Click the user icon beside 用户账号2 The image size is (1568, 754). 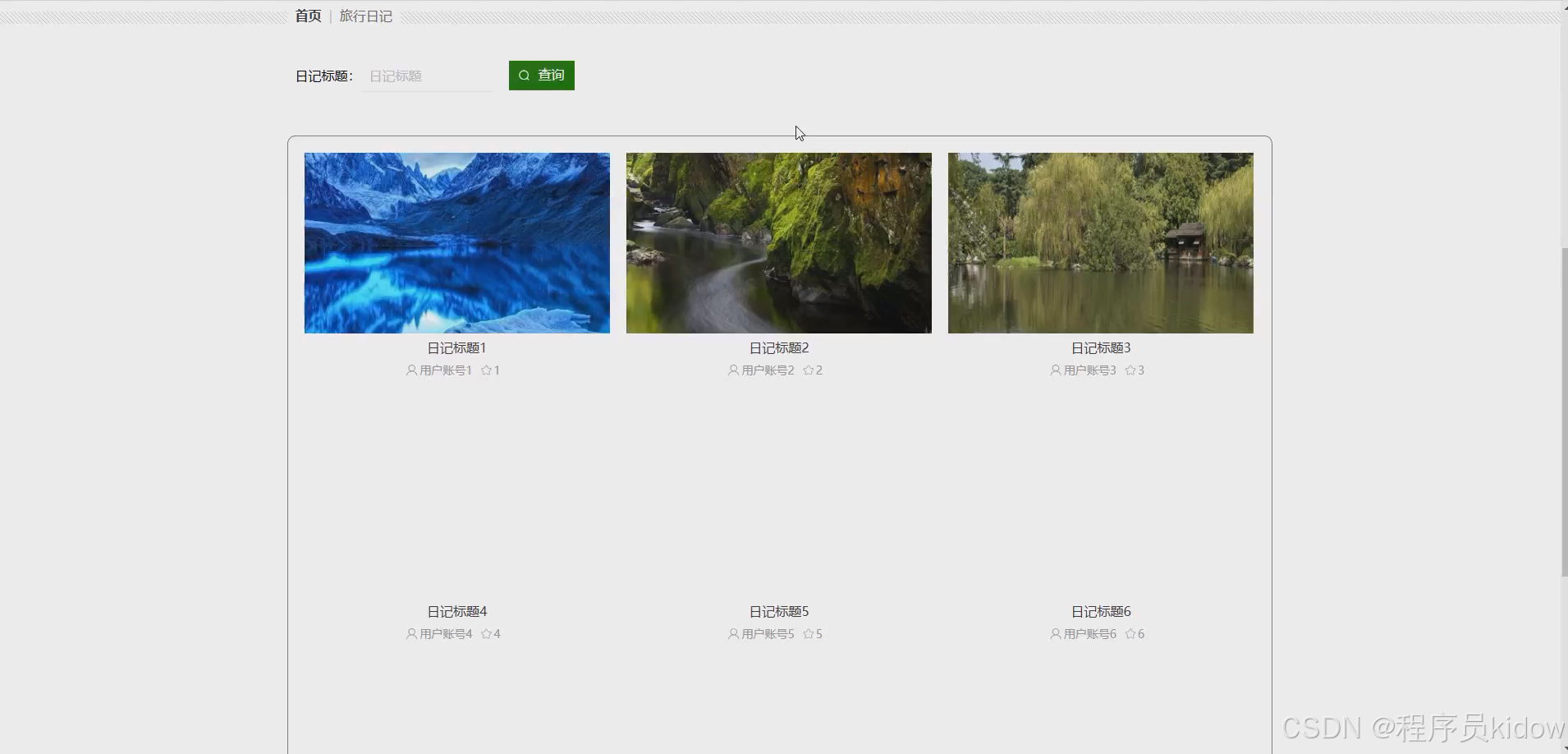coord(731,370)
